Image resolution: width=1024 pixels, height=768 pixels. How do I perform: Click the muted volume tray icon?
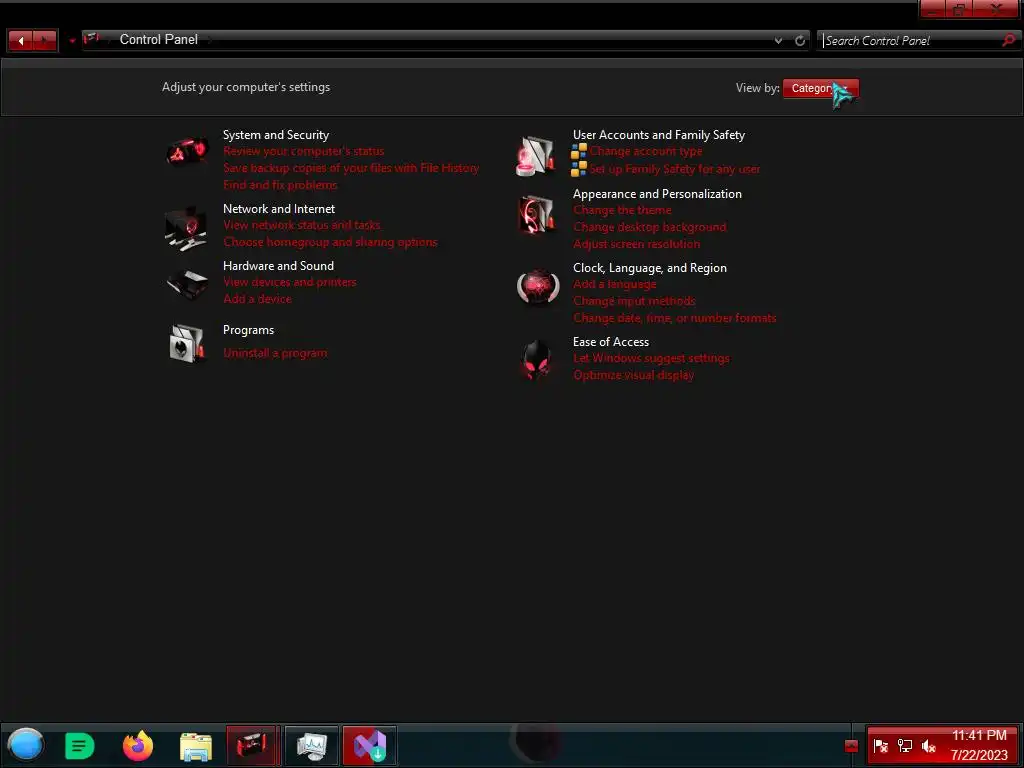click(929, 746)
